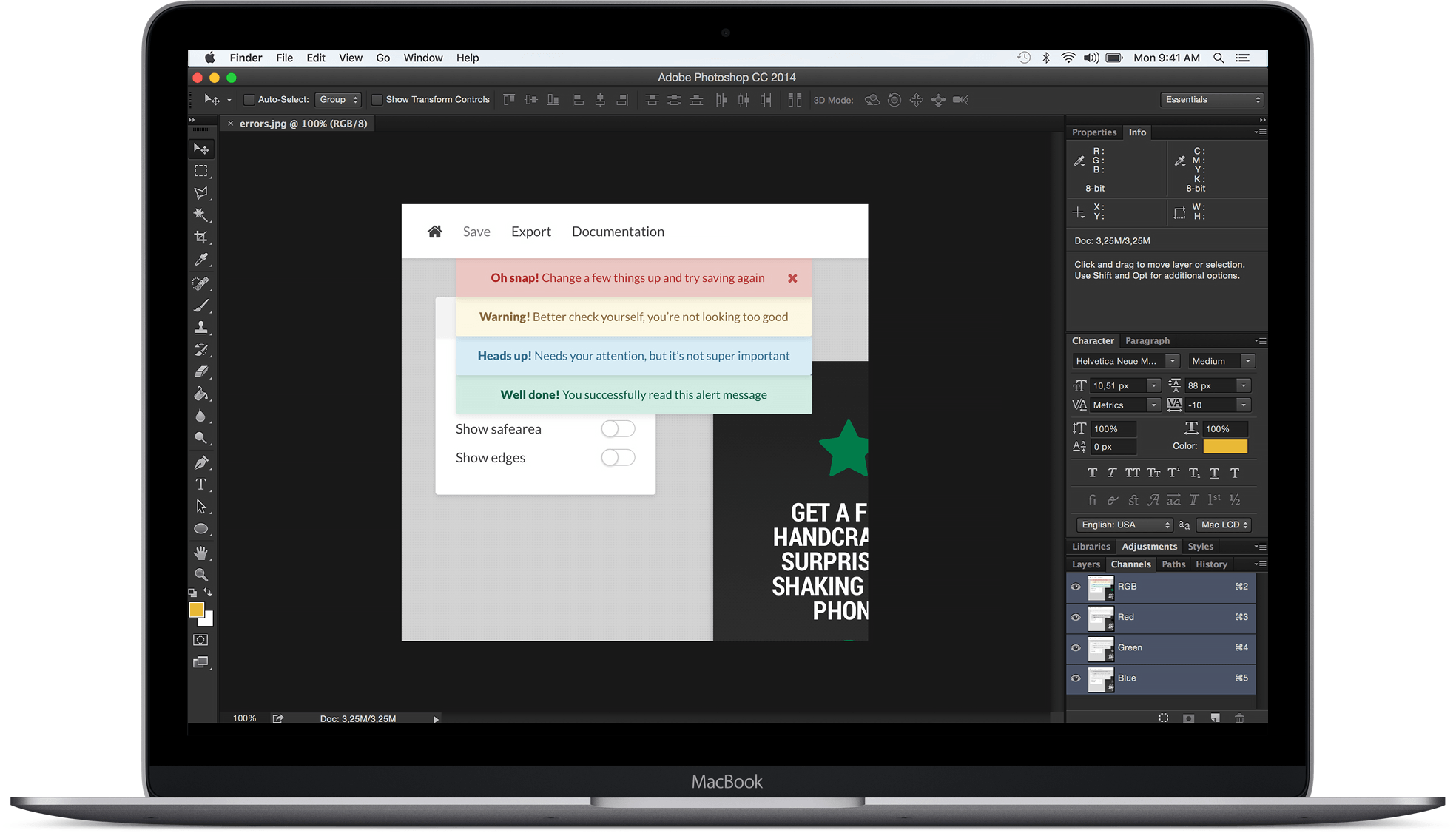Select the Healing Brush tool
The image size is (1456, 833).
point(201,283)
